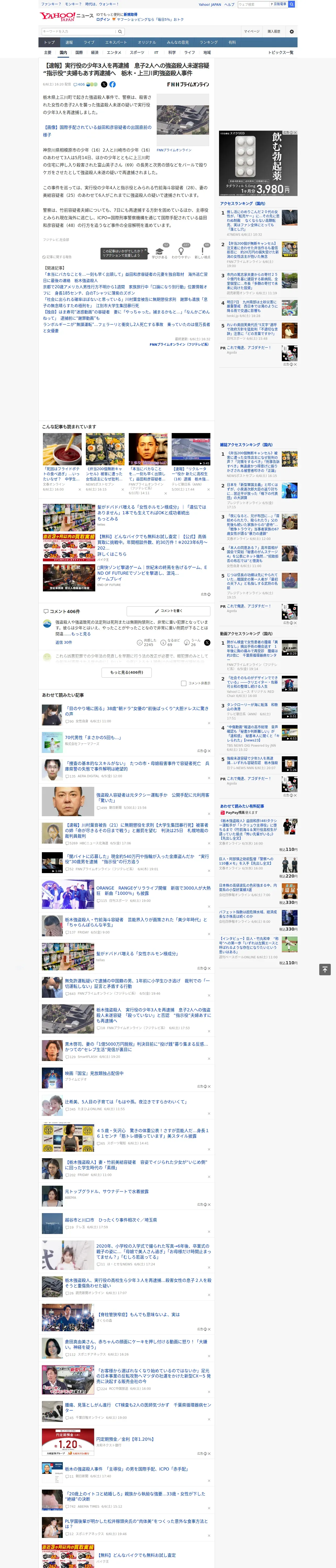Click the わかりやすい lightbulb reaction
Screen dimensions: 336x1568
tap(181, 251)
